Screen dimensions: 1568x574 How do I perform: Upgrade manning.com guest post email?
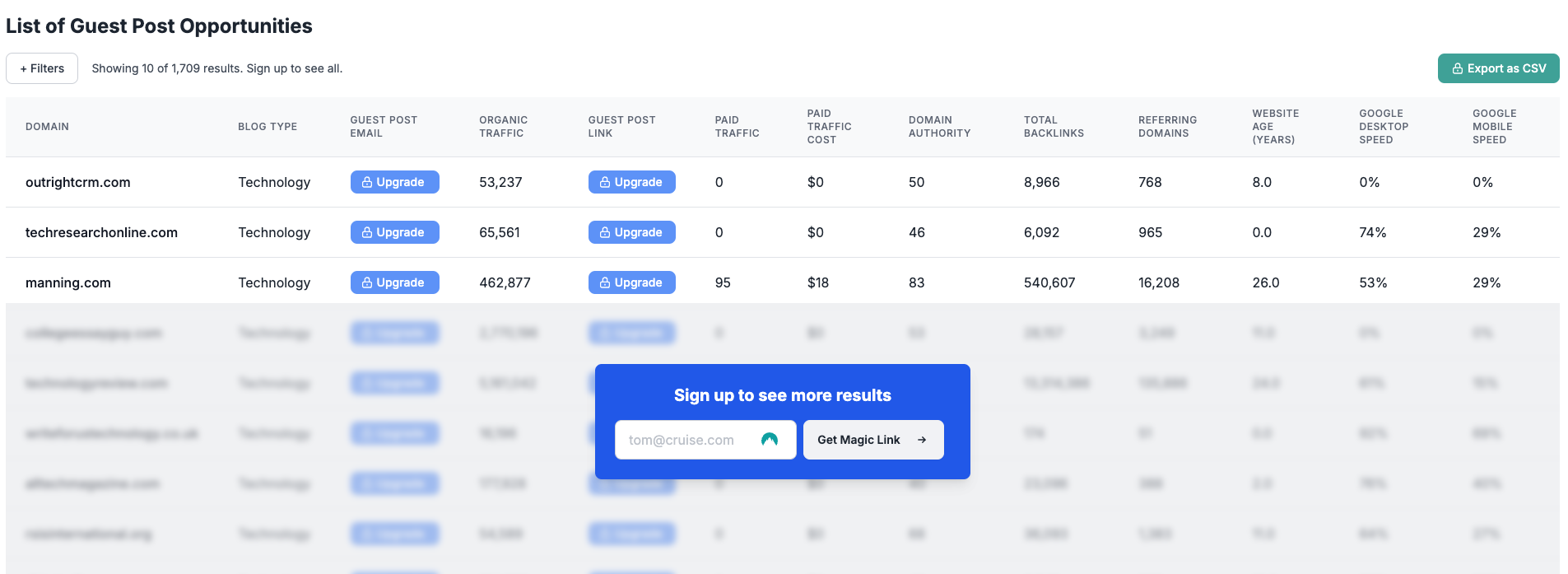394,282
